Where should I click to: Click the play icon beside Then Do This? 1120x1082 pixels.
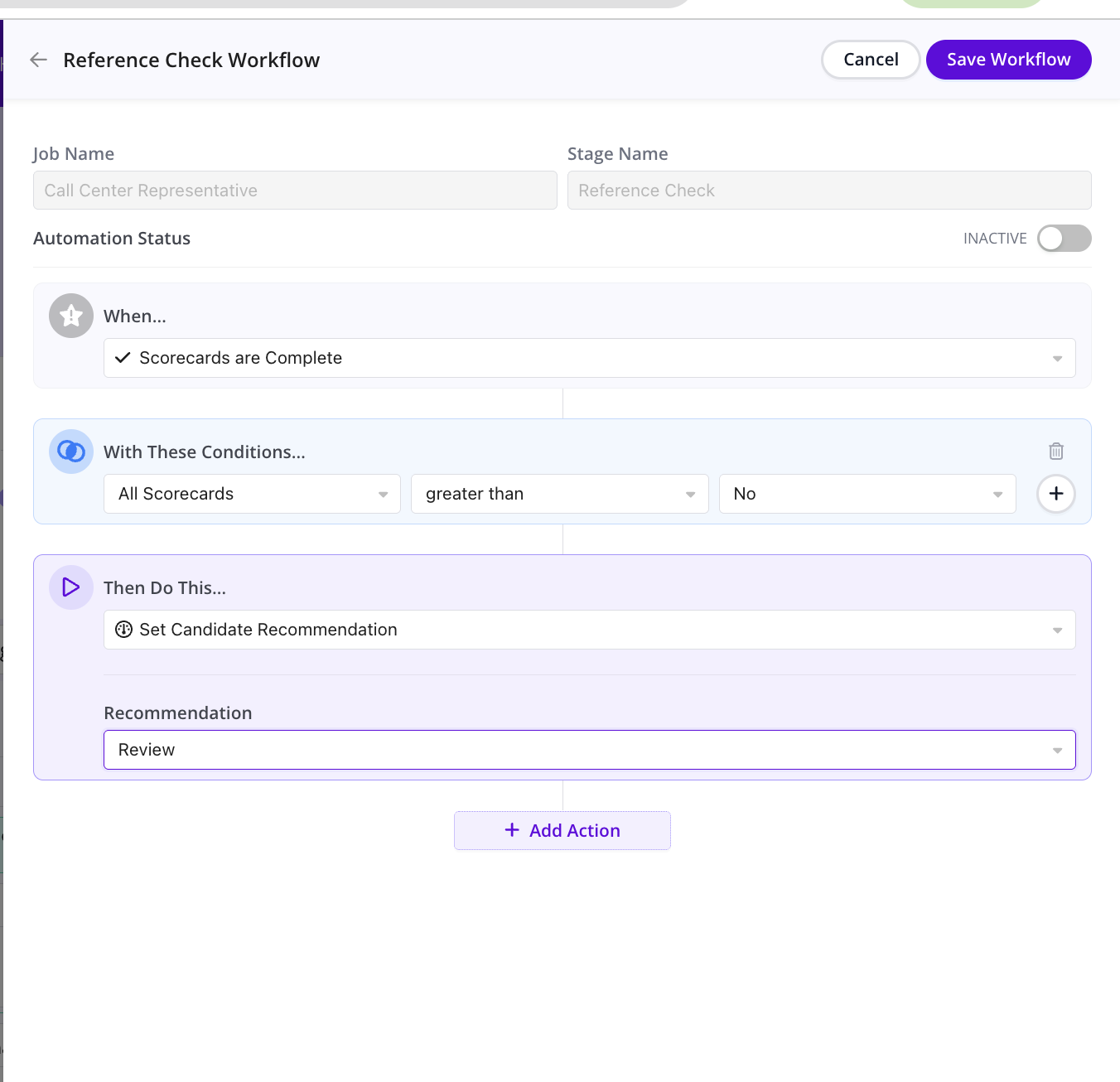tap(71, 587)
